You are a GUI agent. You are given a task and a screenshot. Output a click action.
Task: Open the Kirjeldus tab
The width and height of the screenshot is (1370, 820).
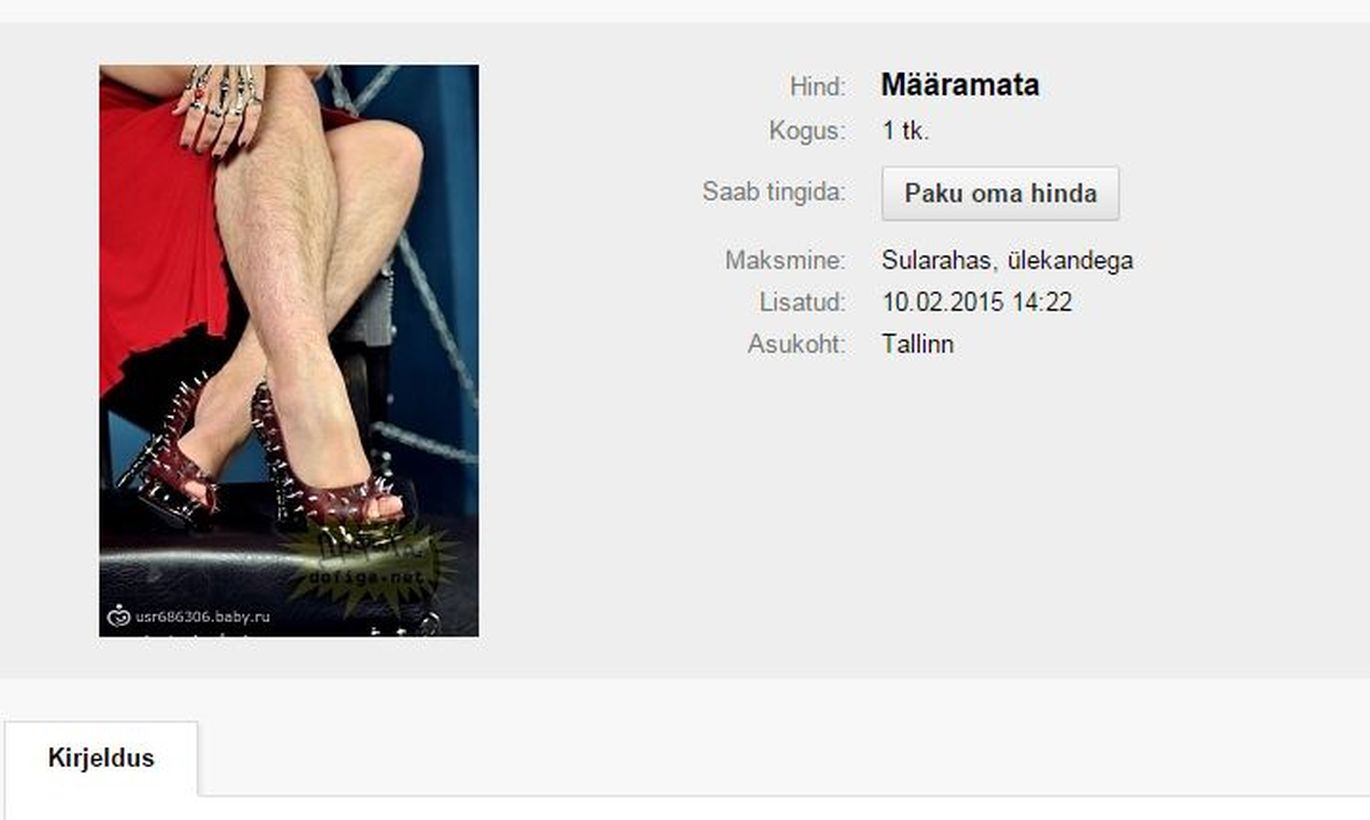[x=101, y=758]
